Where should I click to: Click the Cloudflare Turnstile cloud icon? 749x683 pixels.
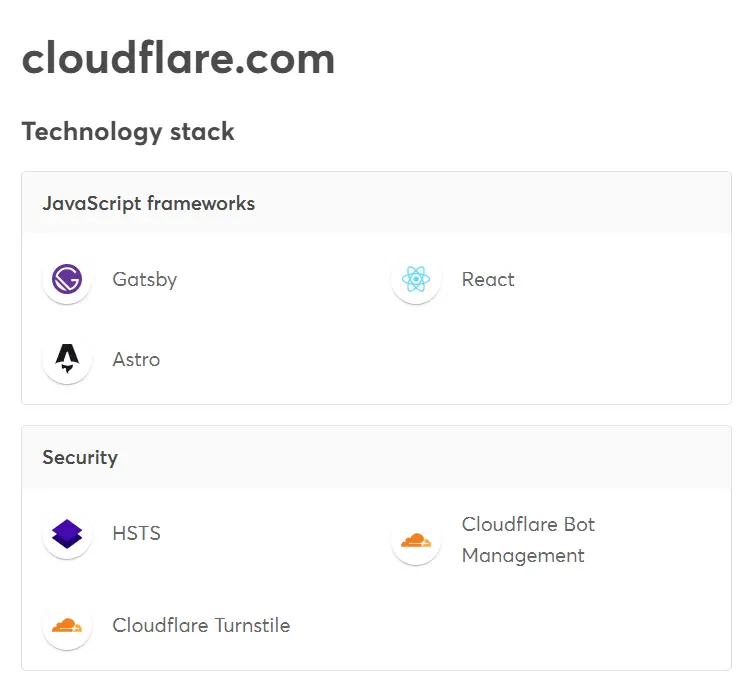click(x=67, y=625)
